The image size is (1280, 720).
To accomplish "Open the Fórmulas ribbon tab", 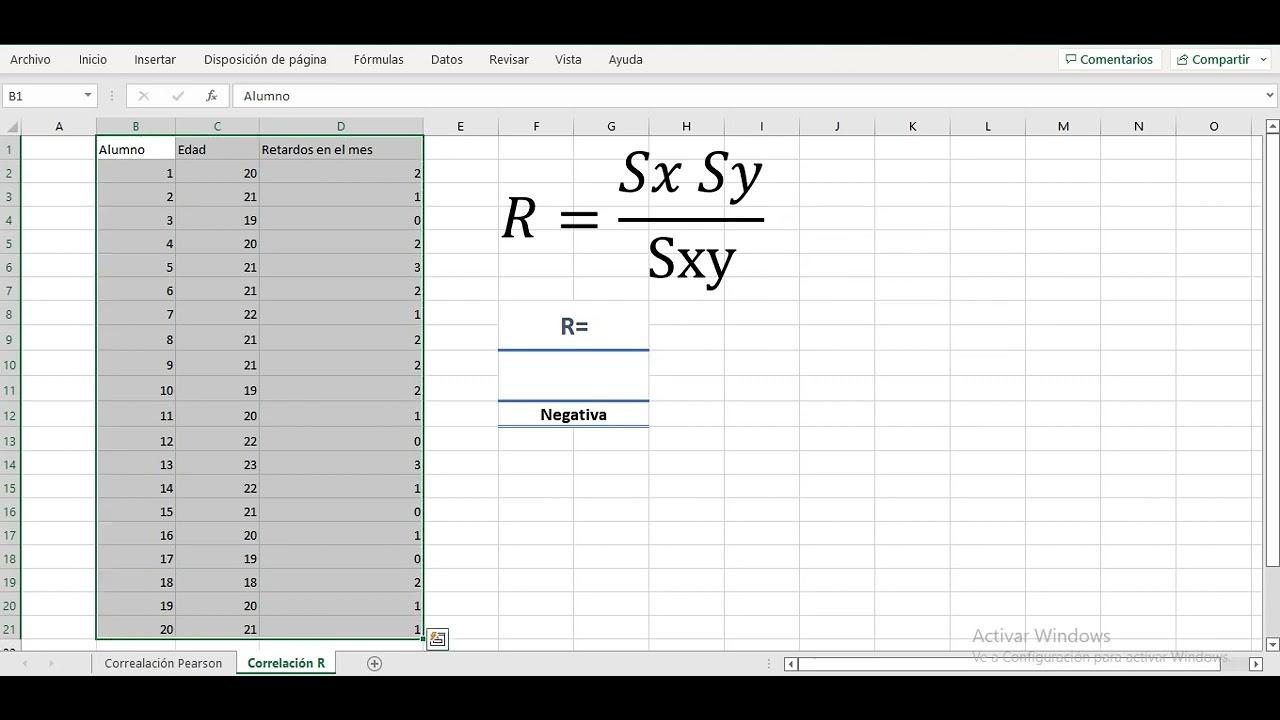I will 379,59.
